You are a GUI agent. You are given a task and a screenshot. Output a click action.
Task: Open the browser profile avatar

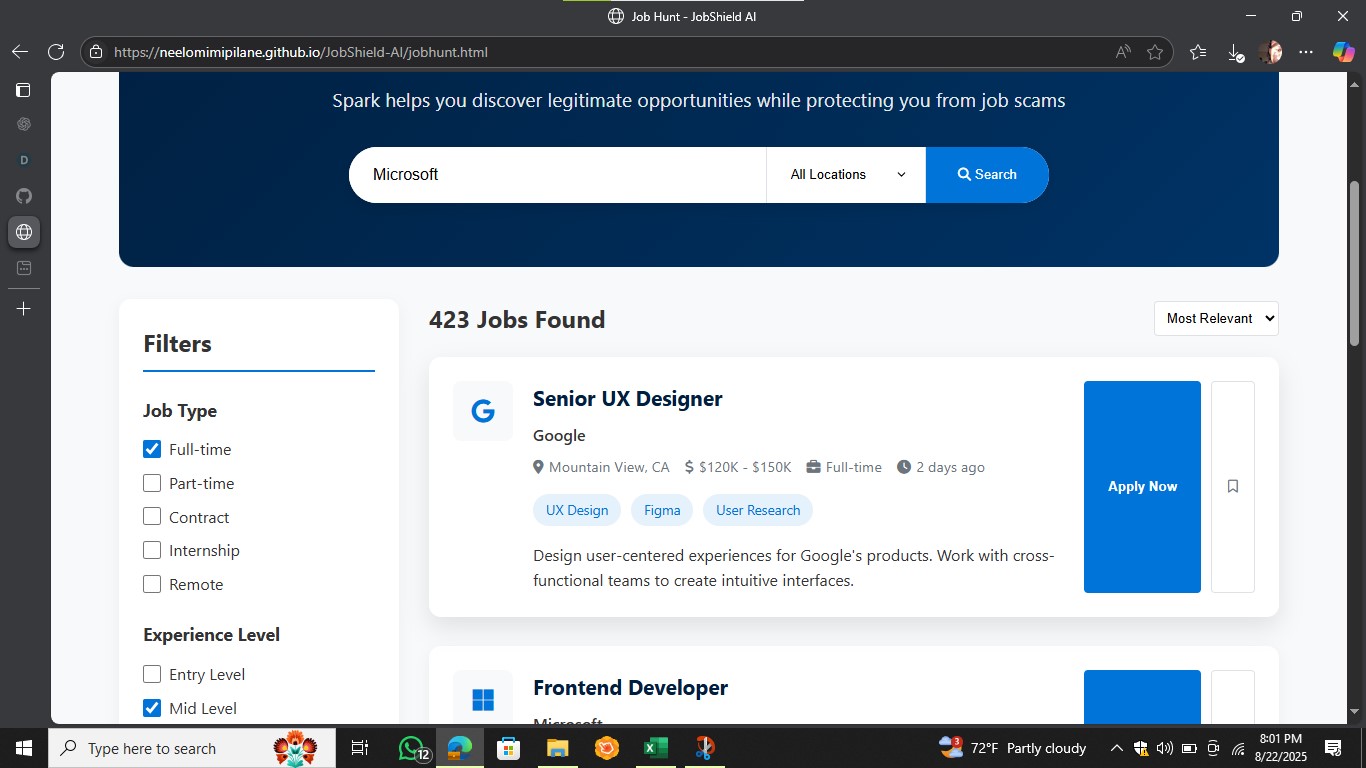click(x=1271, y=52)
